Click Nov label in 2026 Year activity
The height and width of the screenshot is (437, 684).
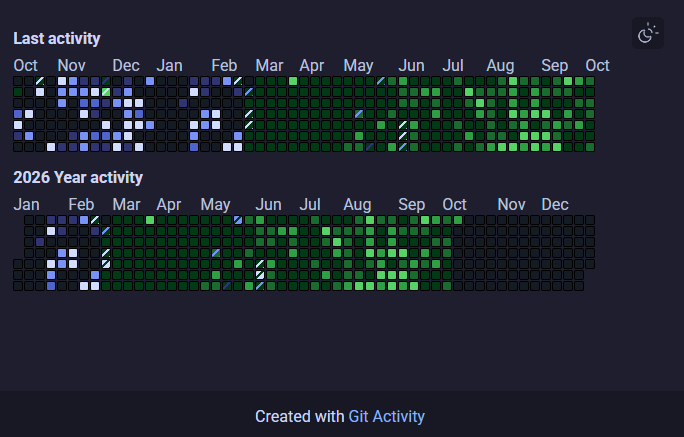pyautogui.click(x=512, y=205)
